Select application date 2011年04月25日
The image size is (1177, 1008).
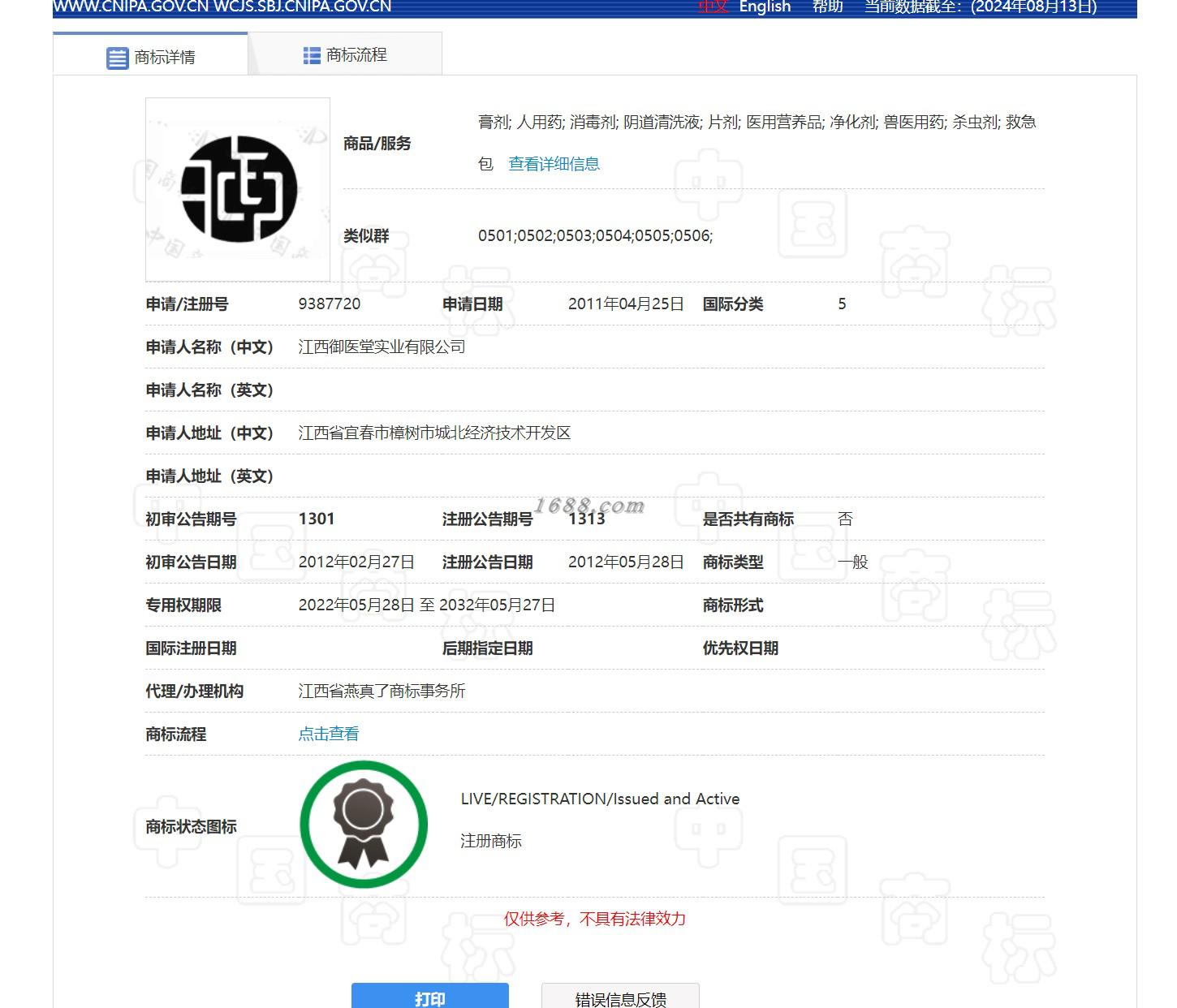click(x=626, y=304)
